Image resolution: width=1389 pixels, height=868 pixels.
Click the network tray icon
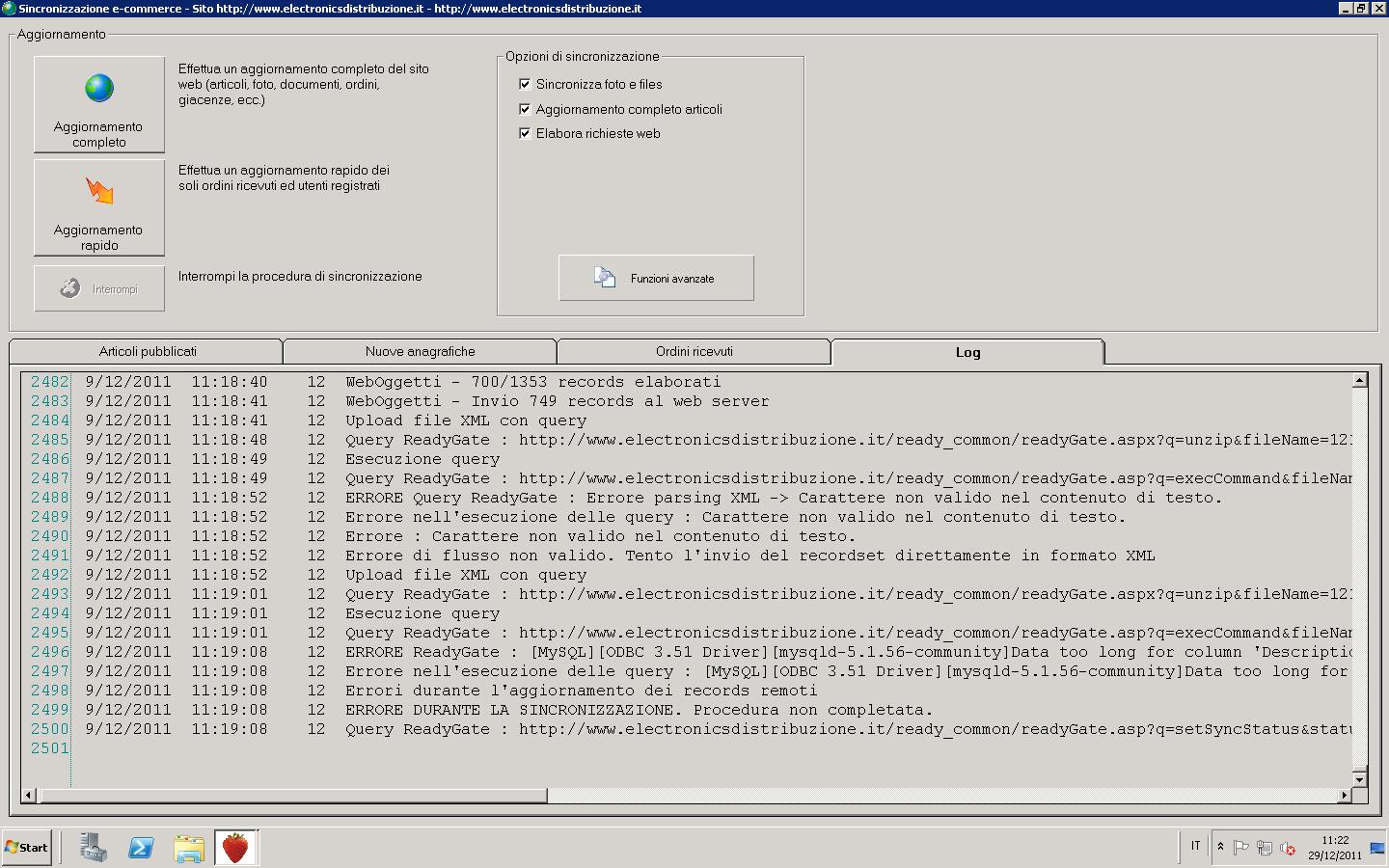pyautogui.click(x=1265, y=848)
